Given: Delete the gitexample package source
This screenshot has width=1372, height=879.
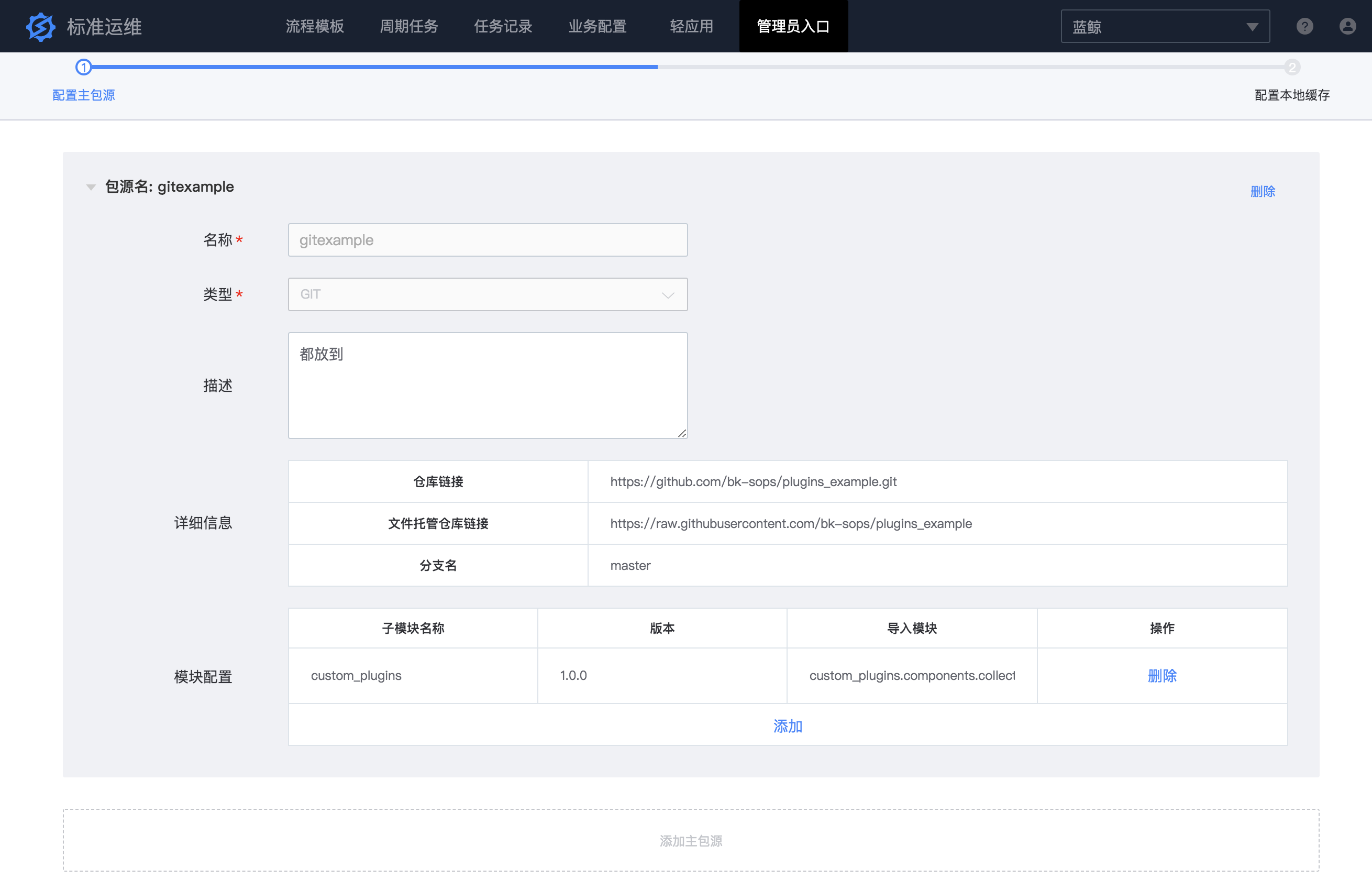Looking at the screenshot, I should pos(1263,191).
